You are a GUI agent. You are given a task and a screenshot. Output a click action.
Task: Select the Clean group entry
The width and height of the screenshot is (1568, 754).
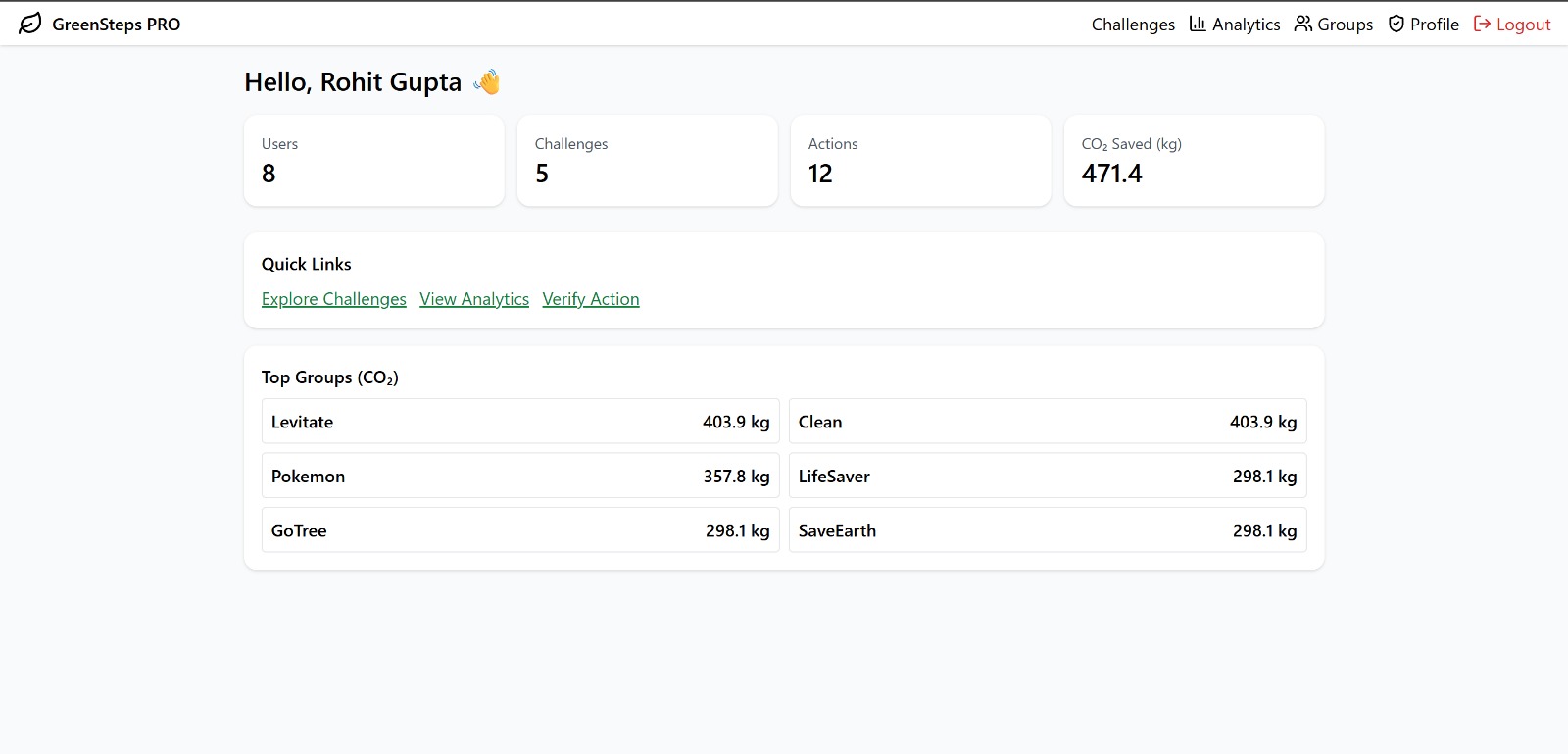pos(1047,422)
